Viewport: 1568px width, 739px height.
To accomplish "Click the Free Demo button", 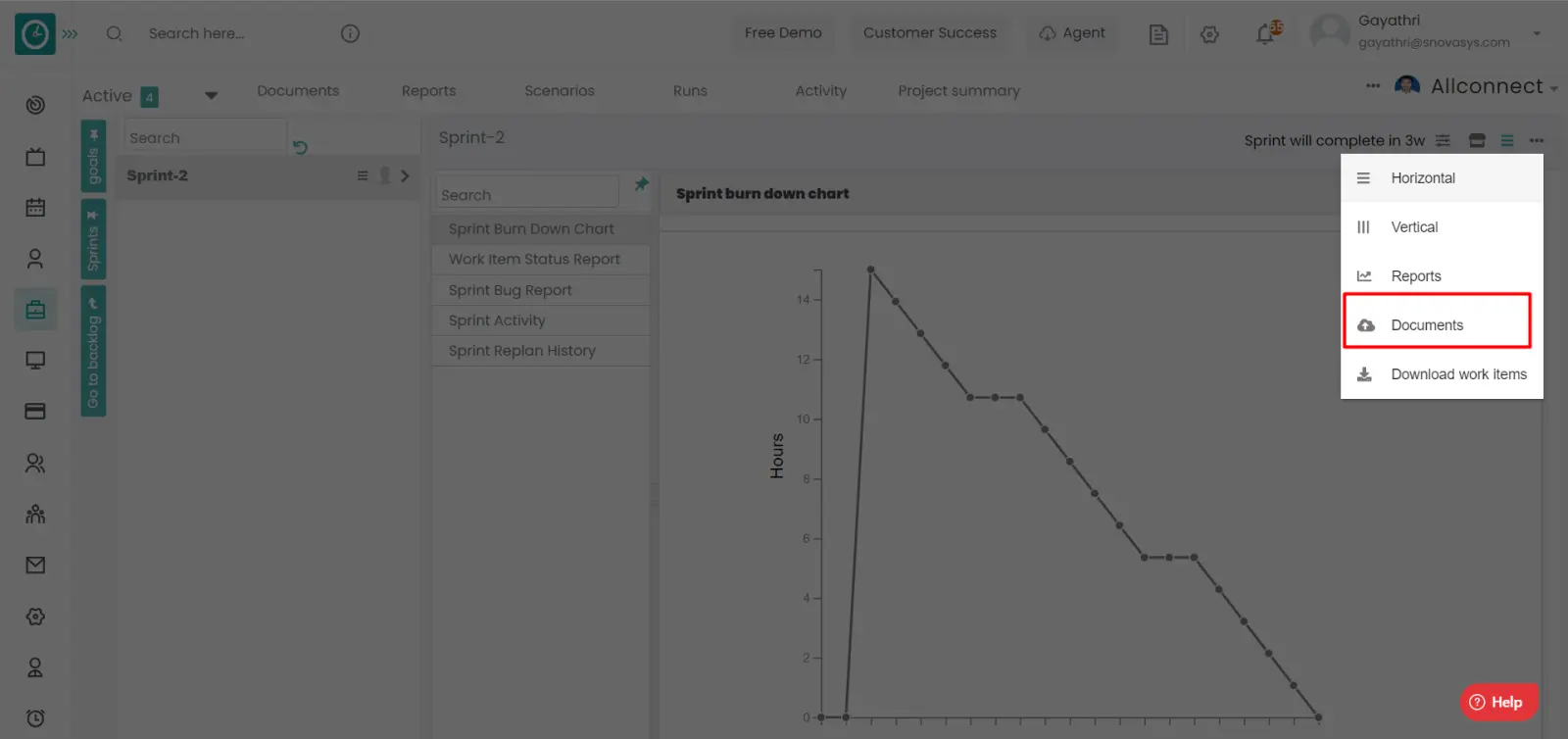I will click(x=782, y=33).
